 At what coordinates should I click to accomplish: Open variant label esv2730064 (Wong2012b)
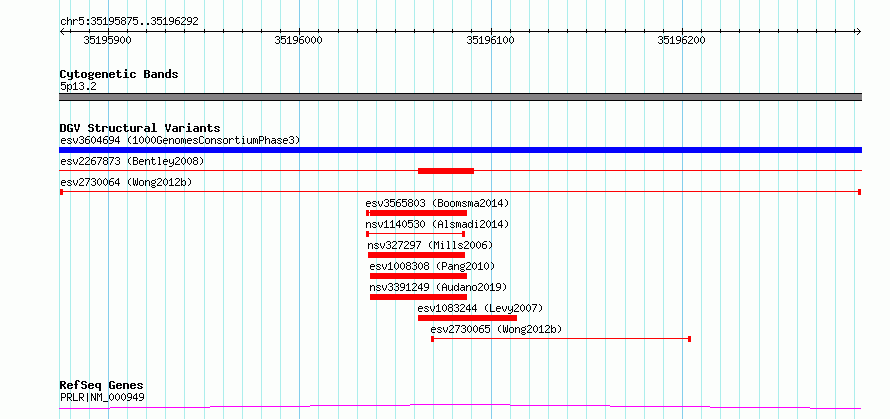(126, 182)
